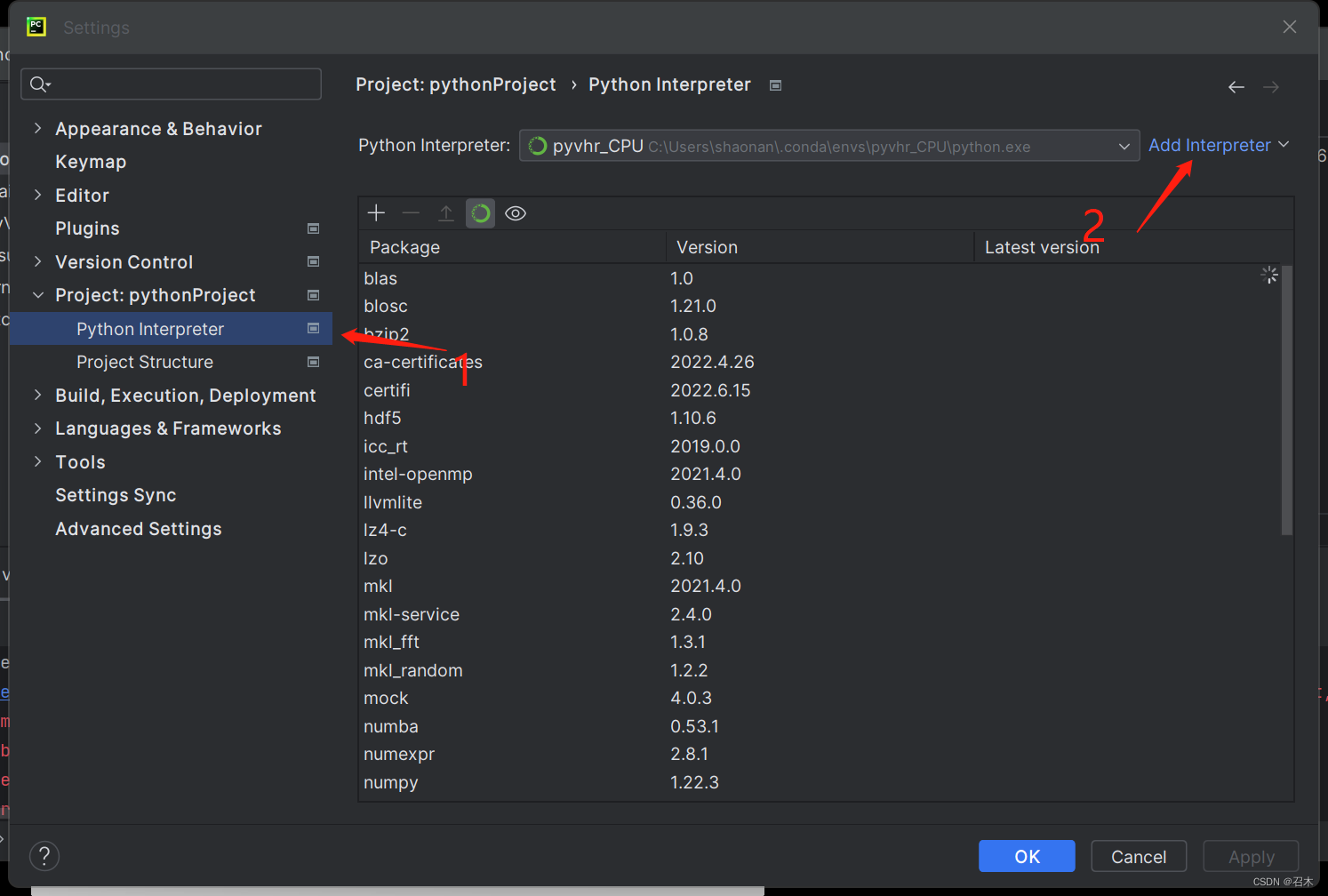The height and width of the screenshot is (896, 1328).
Task: Click project-level icon on Project: pythonProject row
Action: point(313,295)
